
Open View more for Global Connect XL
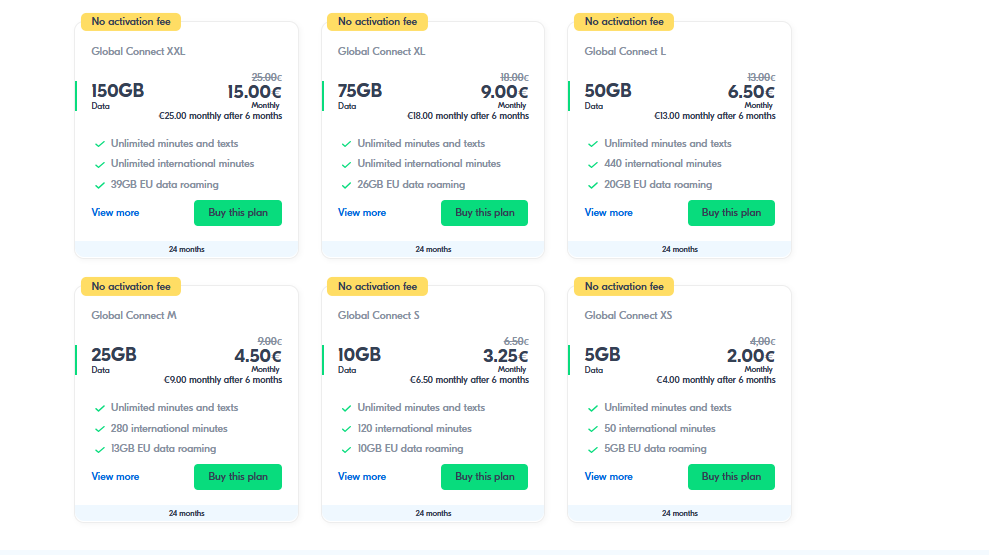(362, 213)
